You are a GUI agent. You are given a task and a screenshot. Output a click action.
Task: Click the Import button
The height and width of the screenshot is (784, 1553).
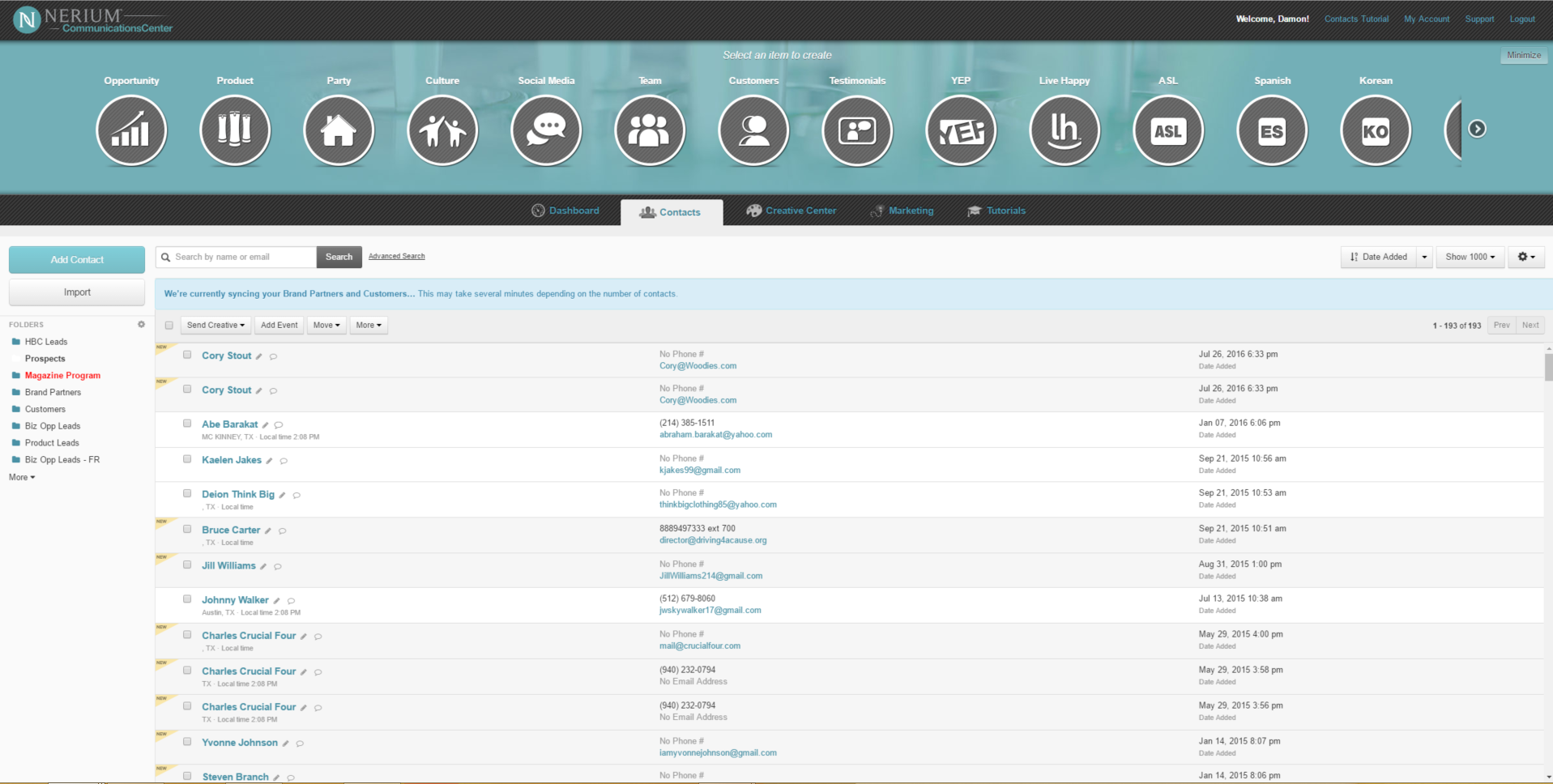77,292
